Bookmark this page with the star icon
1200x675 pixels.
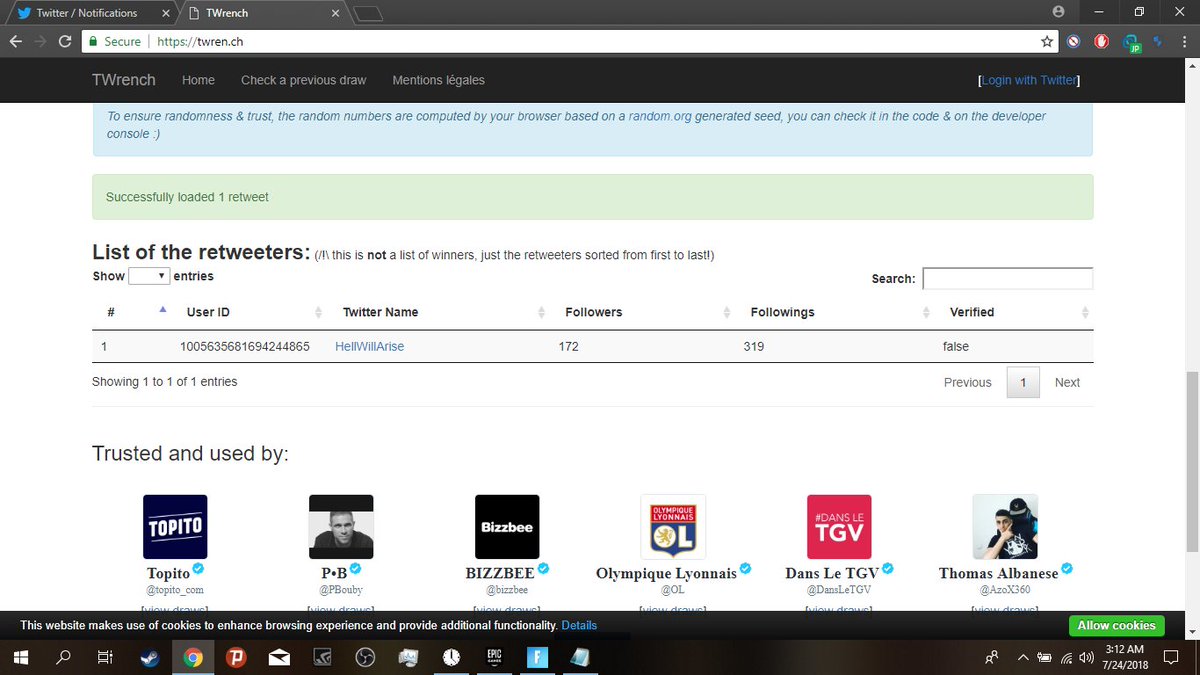click(x=1047, y=42)
